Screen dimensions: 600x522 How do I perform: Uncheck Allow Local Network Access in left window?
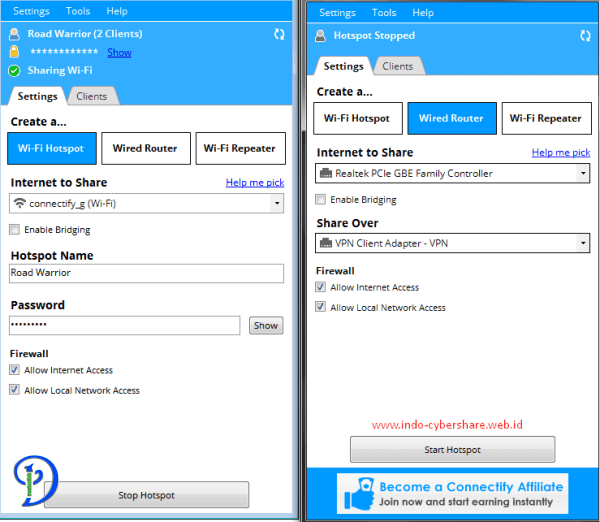point(15,390)
